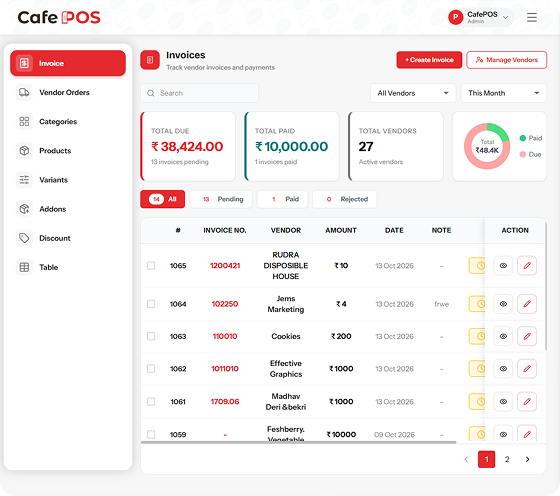Click the Total Due card

188,146
